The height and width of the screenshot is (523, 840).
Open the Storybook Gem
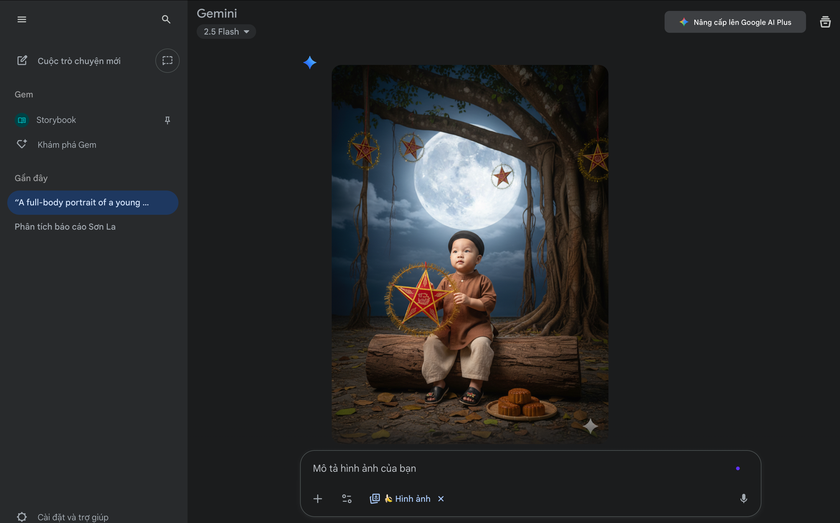coord(56,120)
